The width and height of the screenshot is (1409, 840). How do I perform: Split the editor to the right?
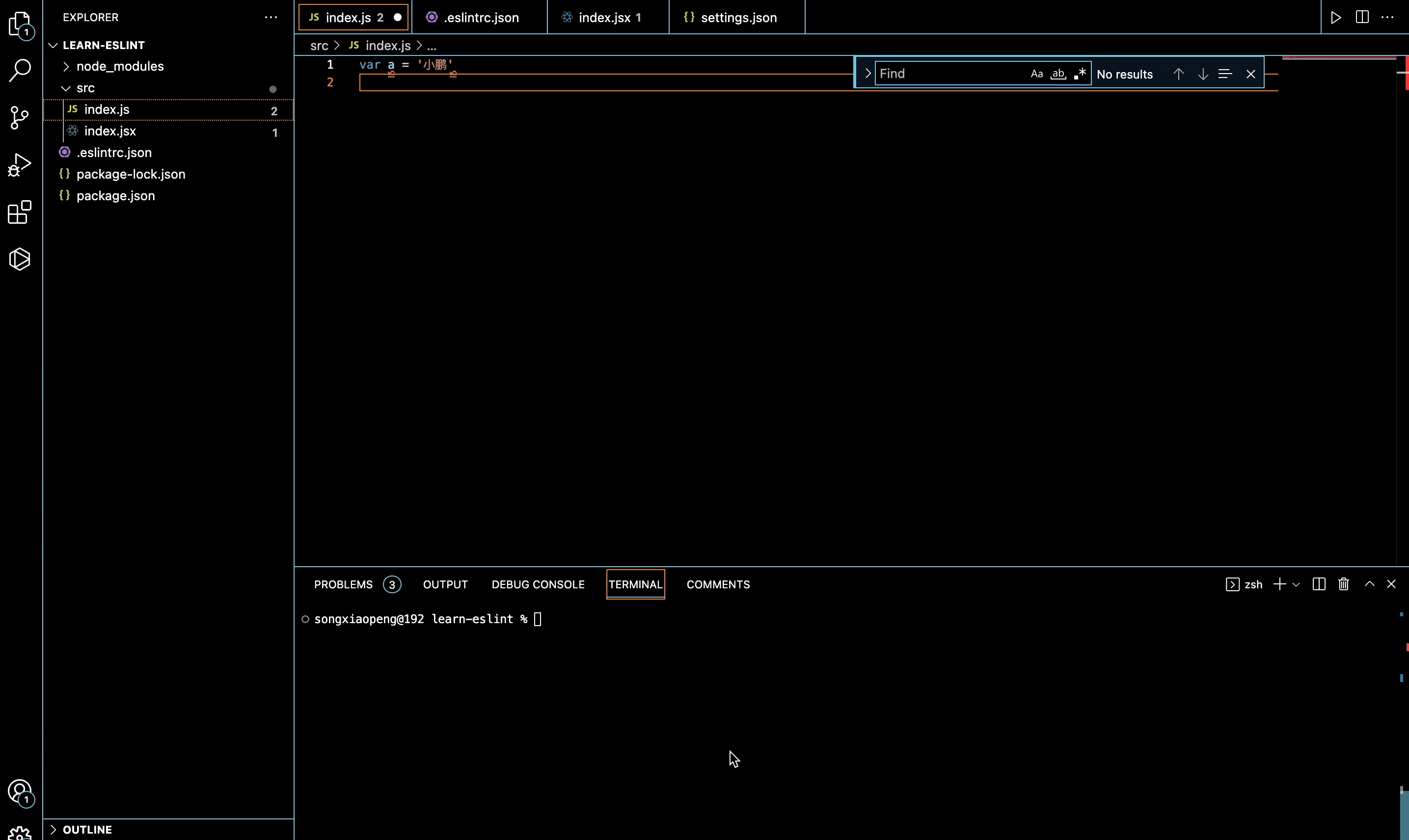1362,18
